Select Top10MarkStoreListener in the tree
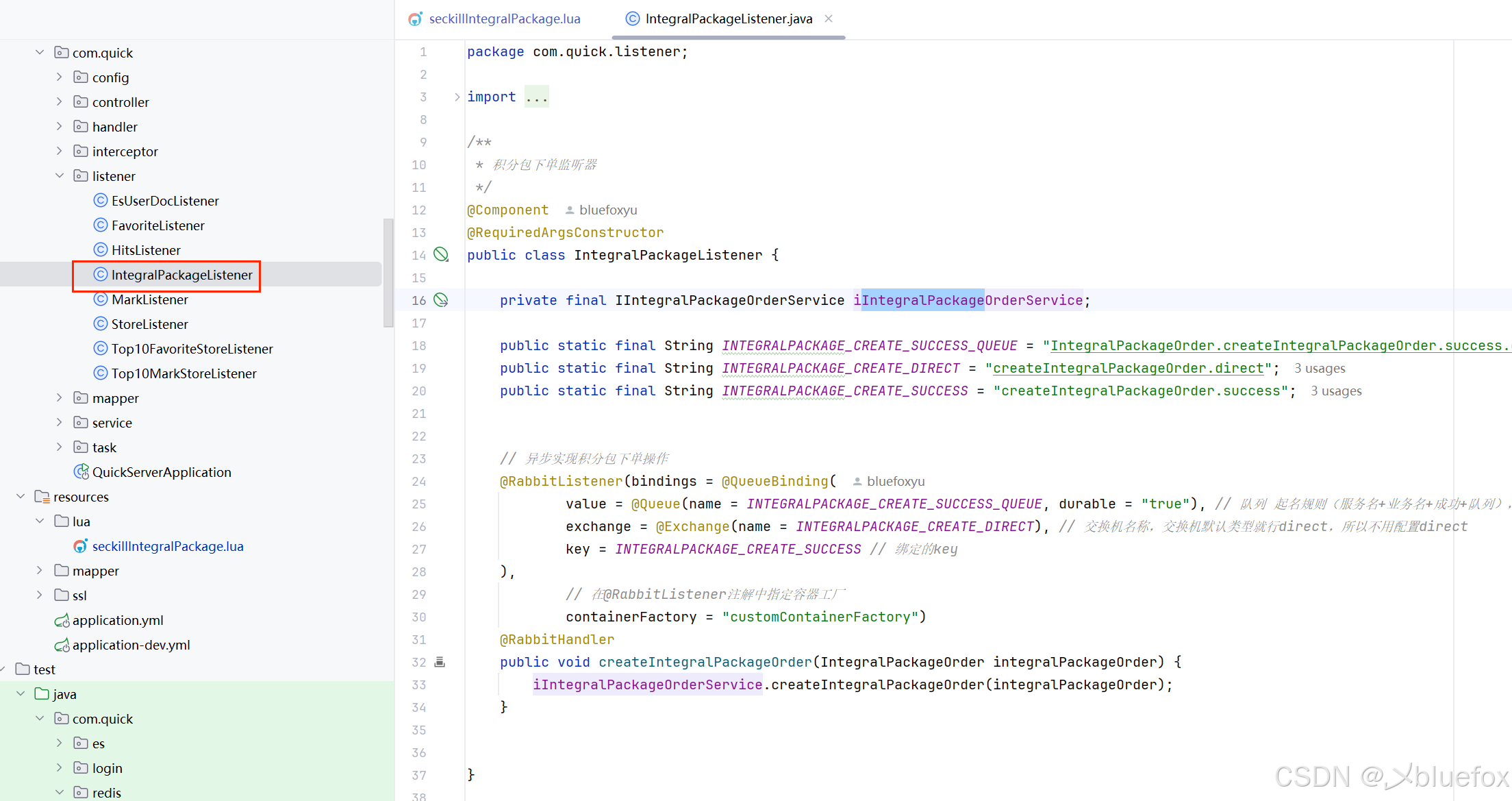 pyautogui.click(x=184, y=373)
